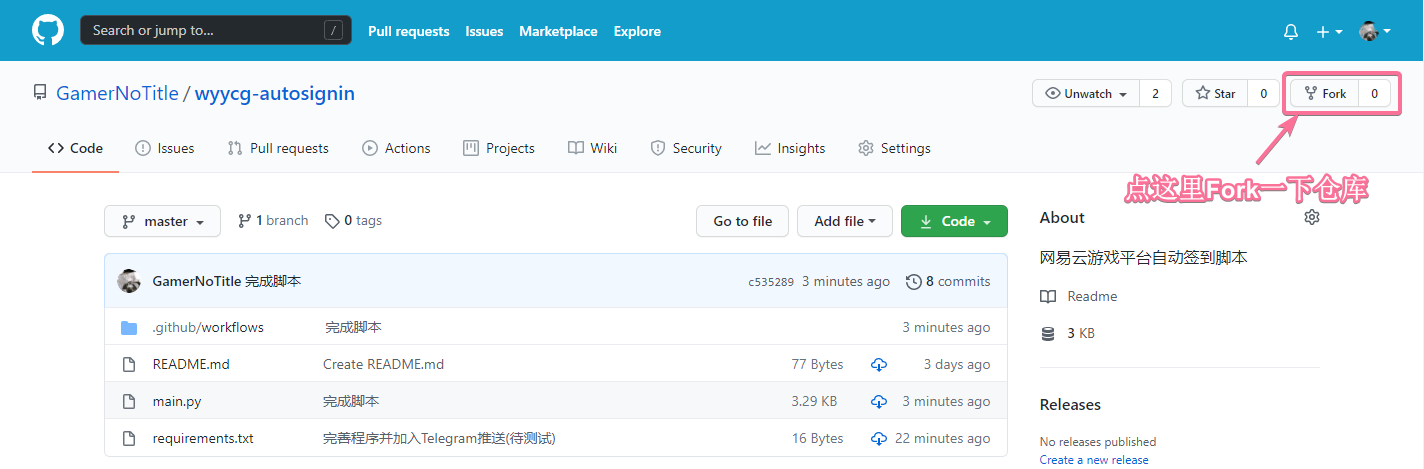Open the Security tab
Viewport: 1424px width, 469px height.
(686, 148)
